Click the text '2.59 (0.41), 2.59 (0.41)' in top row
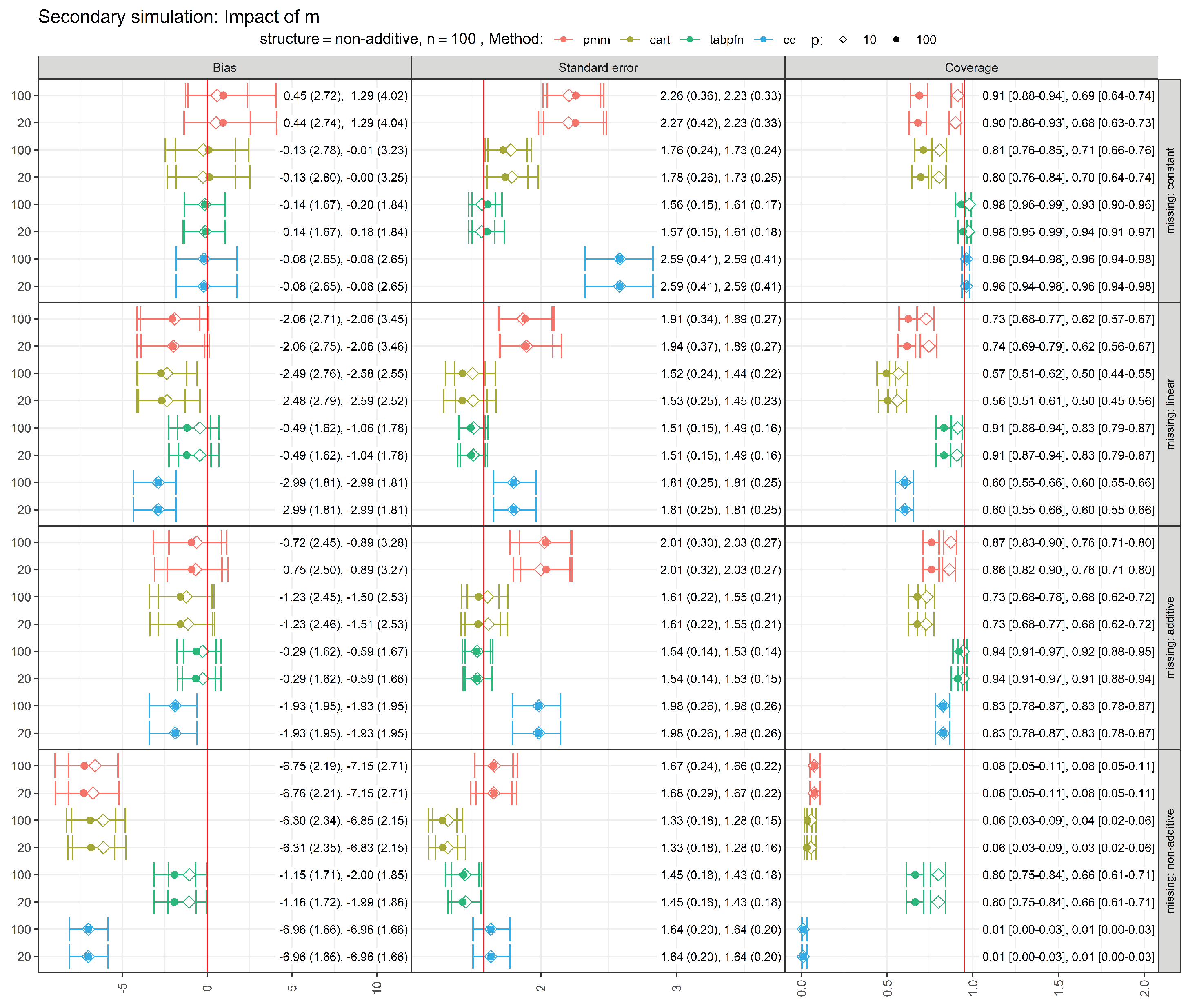 click(x=720, y=259)
